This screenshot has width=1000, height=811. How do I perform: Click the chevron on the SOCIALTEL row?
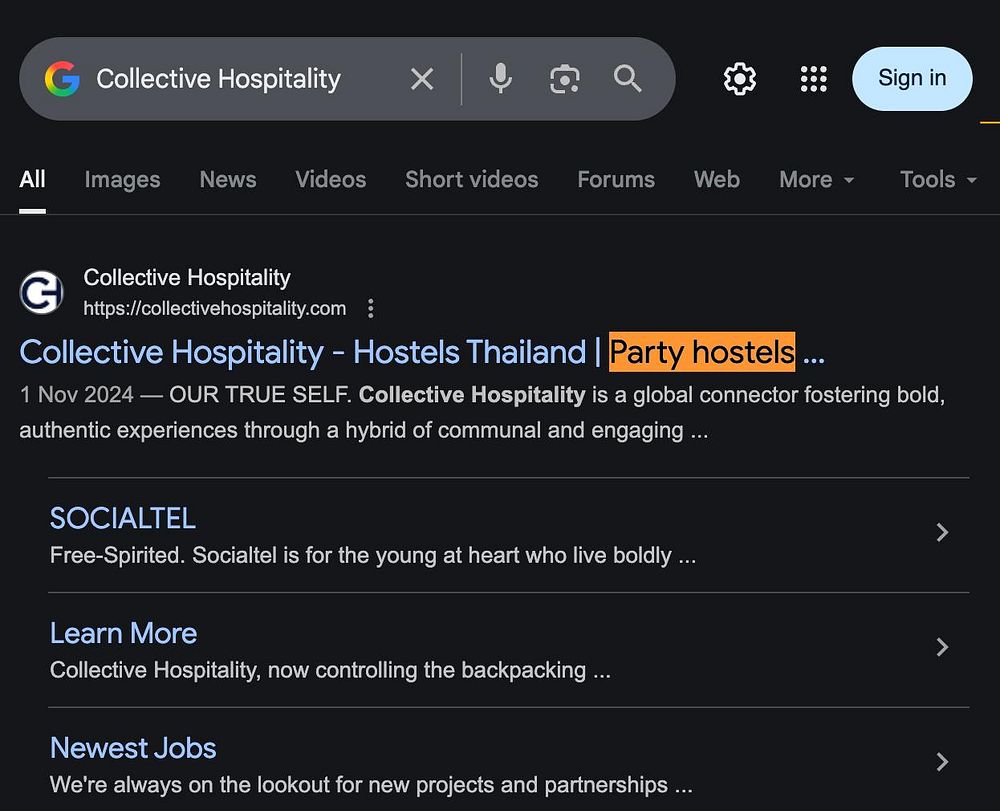[x=942, y=532]
